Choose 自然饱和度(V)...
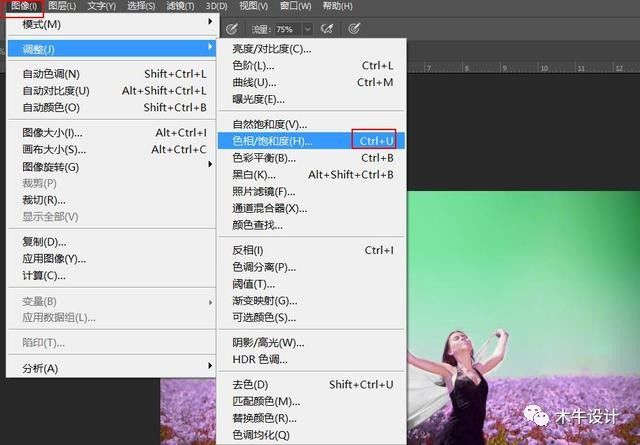Viewport: 640px width, 445px height. click(x=311, y=124)
